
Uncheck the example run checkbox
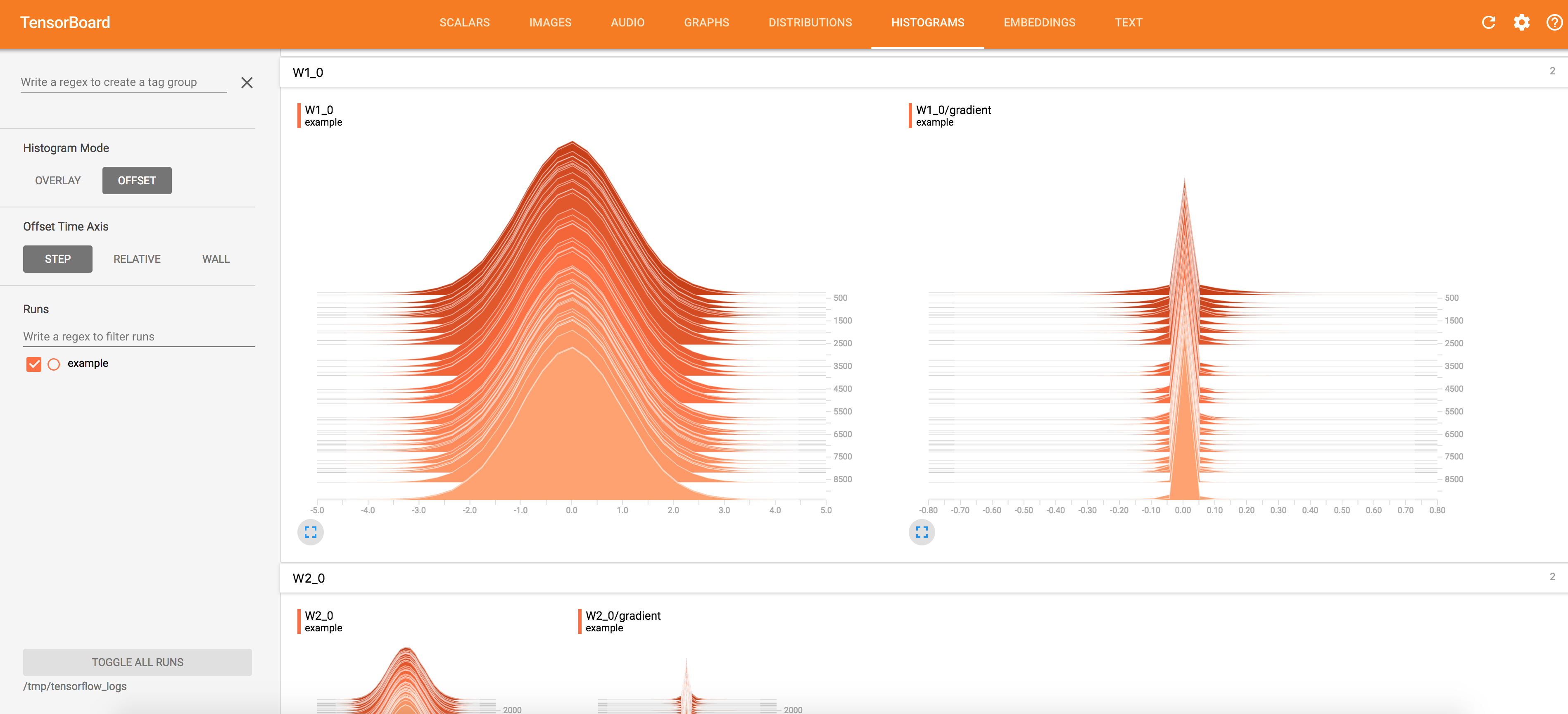[34, 364]
